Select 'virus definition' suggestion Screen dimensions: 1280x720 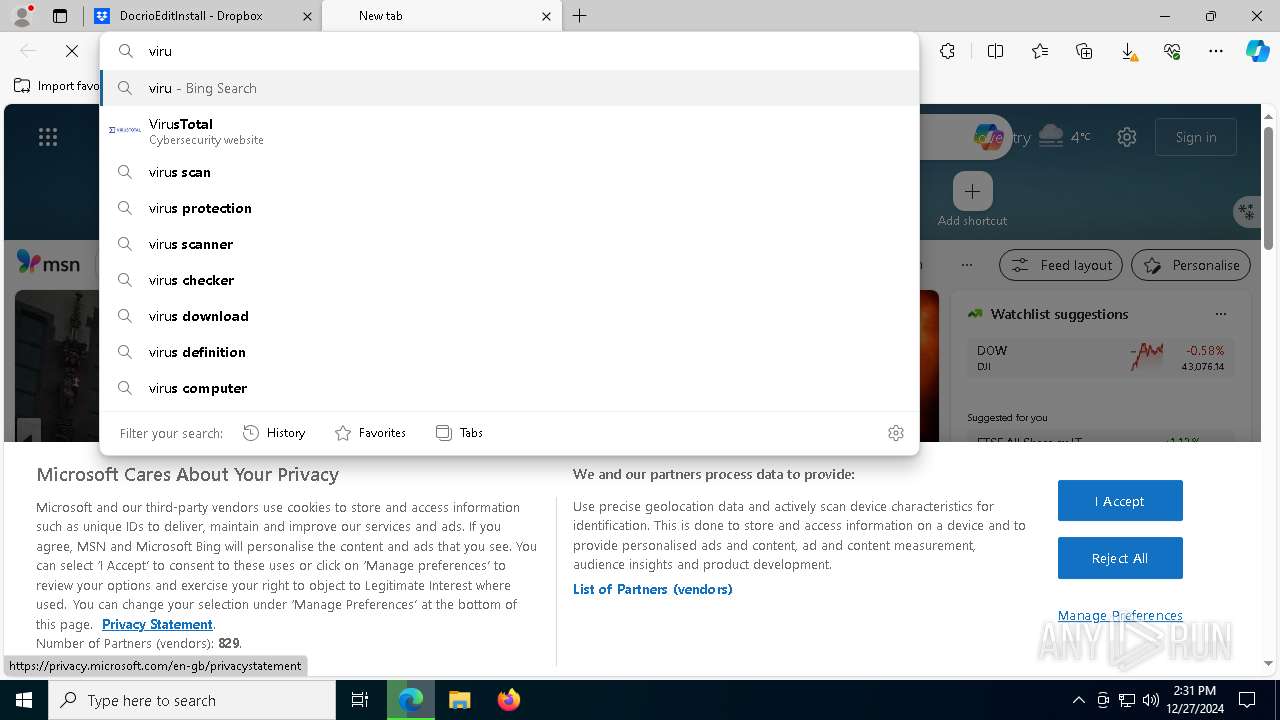[509, 352]
